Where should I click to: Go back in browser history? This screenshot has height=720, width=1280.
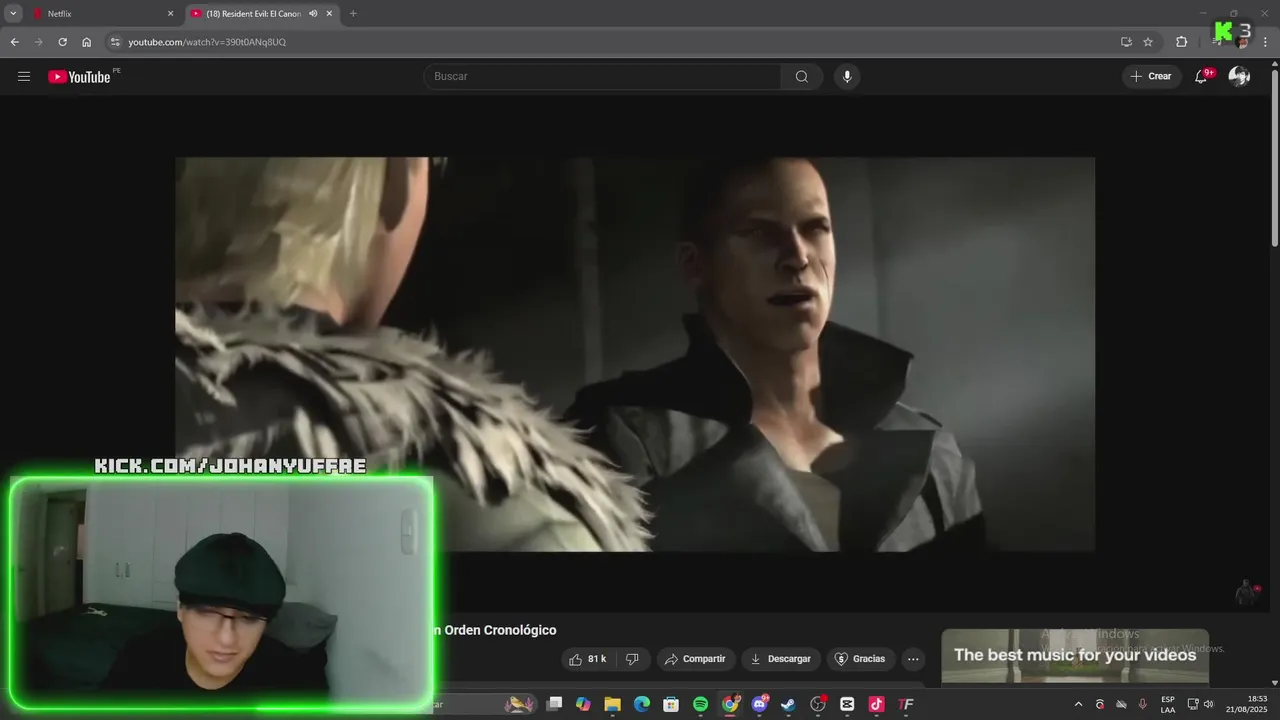coord(14,42)
